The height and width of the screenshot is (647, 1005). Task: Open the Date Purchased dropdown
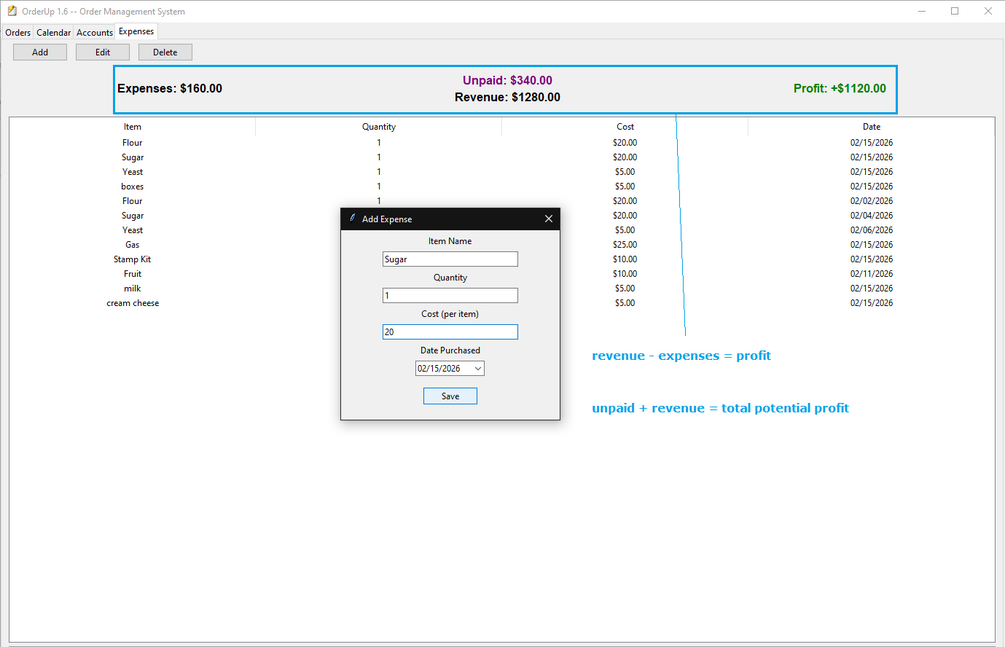coord(478,369)
